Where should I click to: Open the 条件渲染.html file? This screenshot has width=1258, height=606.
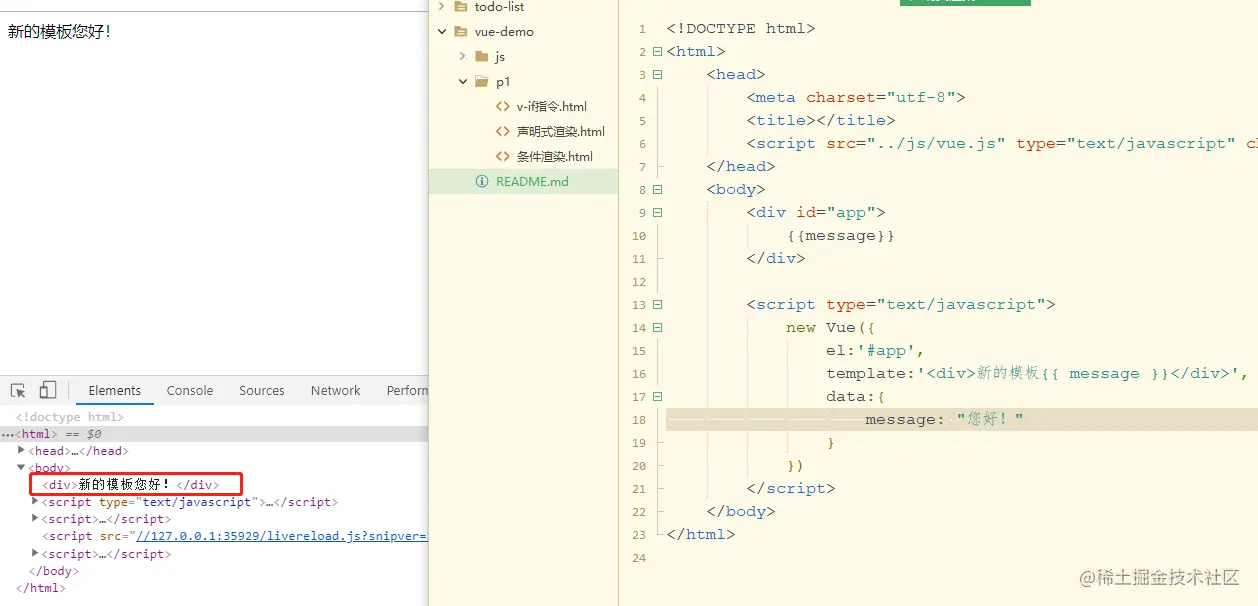(554, 156)
